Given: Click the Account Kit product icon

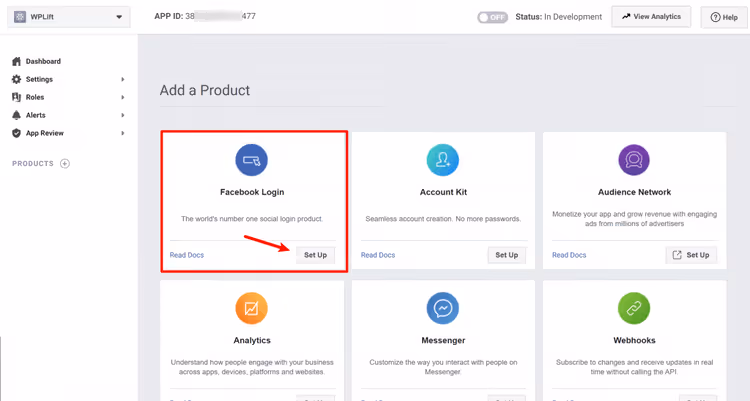Looking at the screenshot, I should click(443, 160).
